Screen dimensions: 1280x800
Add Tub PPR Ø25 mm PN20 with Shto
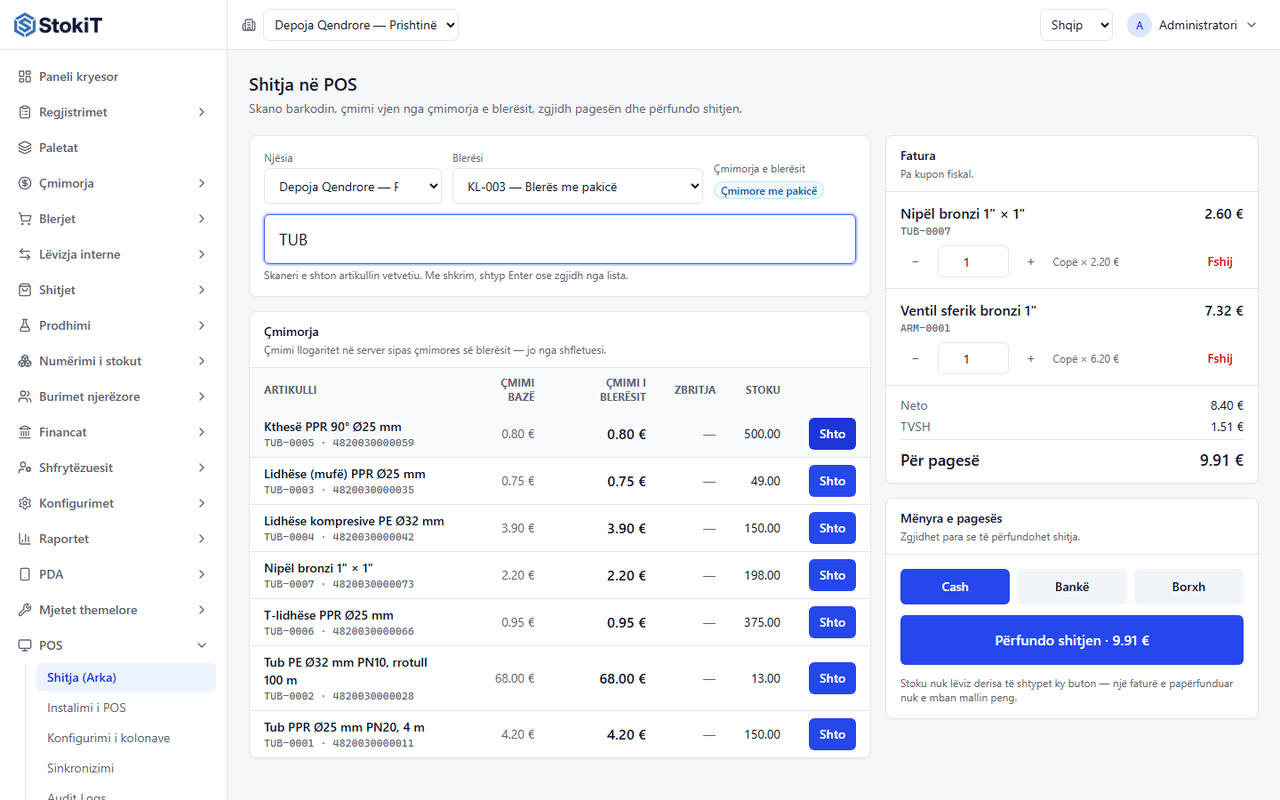coord(832,734)
